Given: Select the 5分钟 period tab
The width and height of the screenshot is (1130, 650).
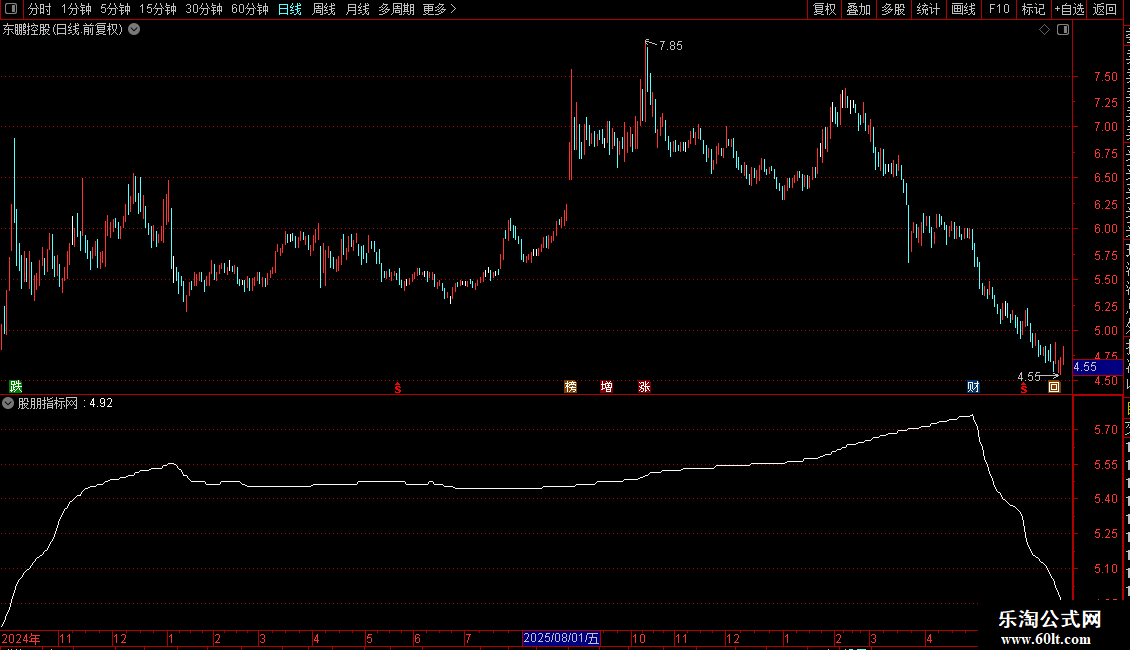Looking at the screenshot, I should pos(115,9).
